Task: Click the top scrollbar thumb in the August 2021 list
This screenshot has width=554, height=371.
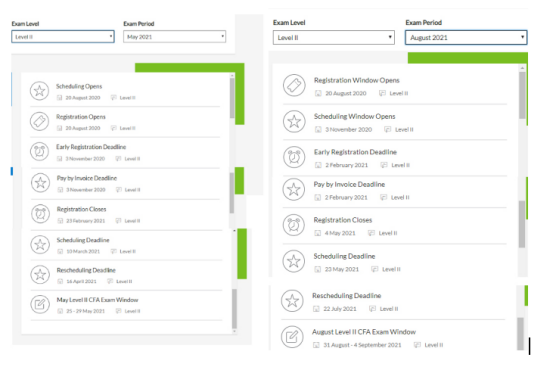Action: (522, 95)
